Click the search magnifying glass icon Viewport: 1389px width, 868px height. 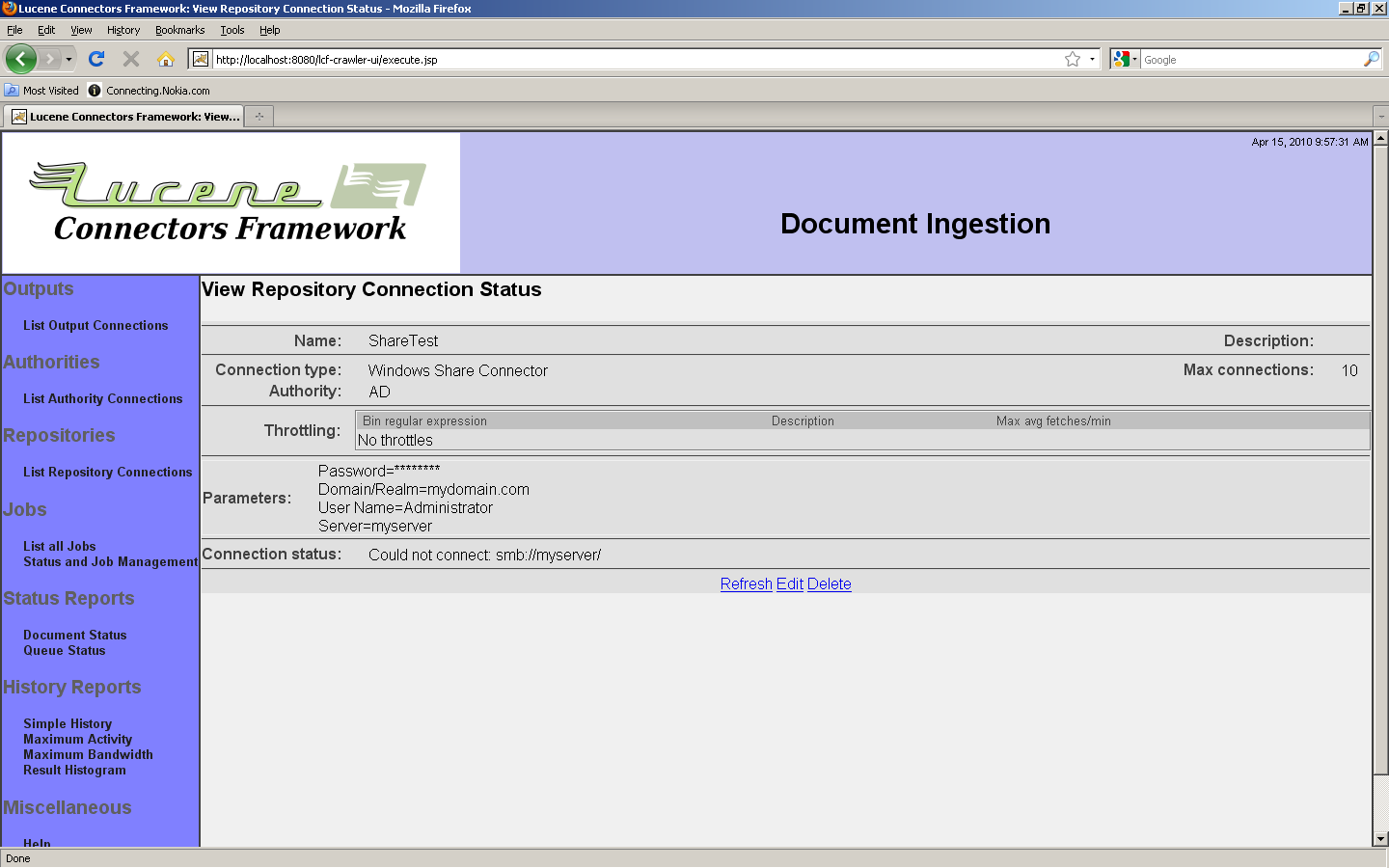[x=1371, y=59]
